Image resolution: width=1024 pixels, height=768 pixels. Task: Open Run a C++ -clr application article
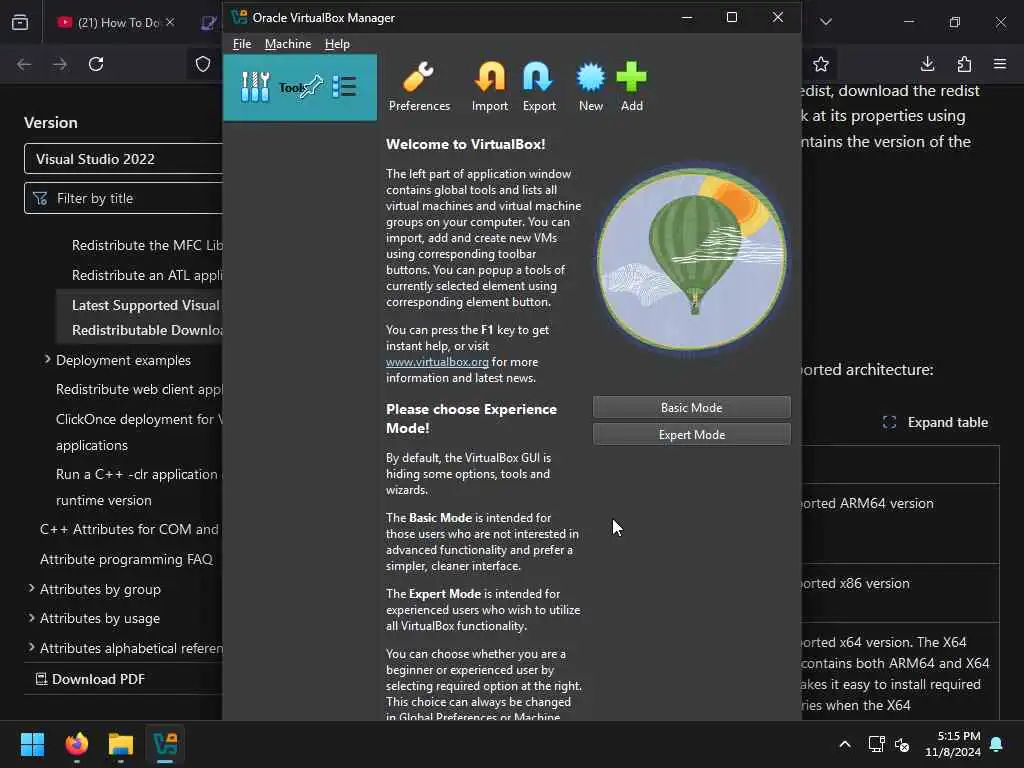[x=139, y=487]
